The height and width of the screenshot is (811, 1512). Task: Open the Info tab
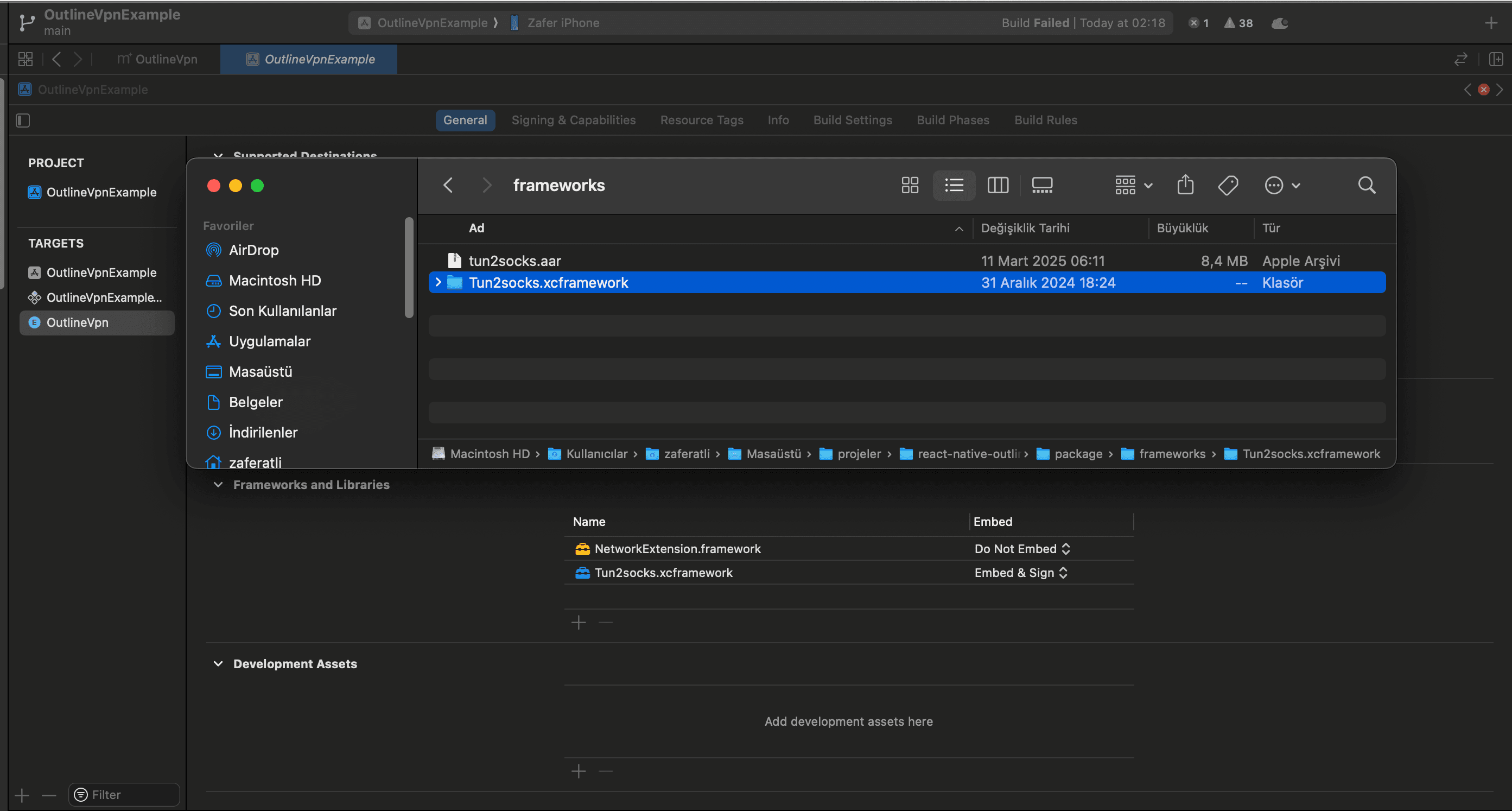(x=778, y=120)
